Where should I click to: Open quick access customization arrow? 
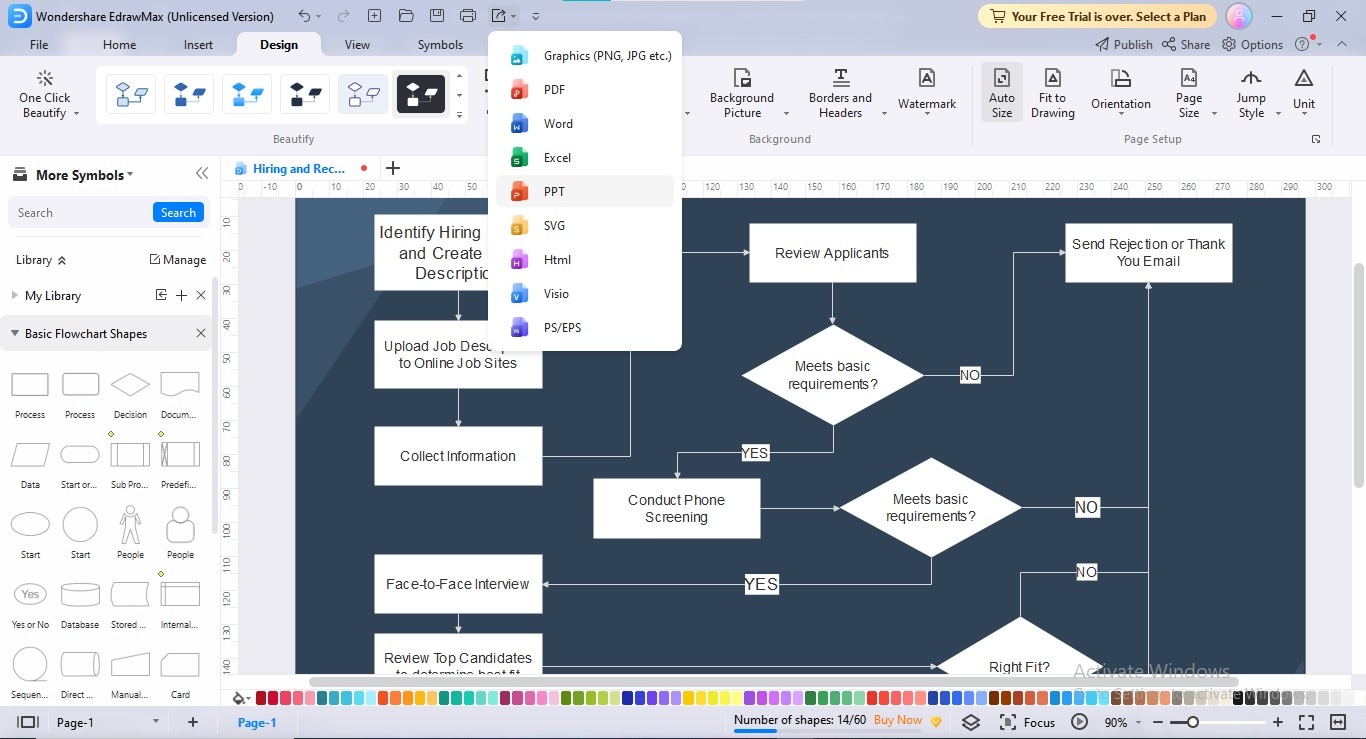(x=536, y=17)
